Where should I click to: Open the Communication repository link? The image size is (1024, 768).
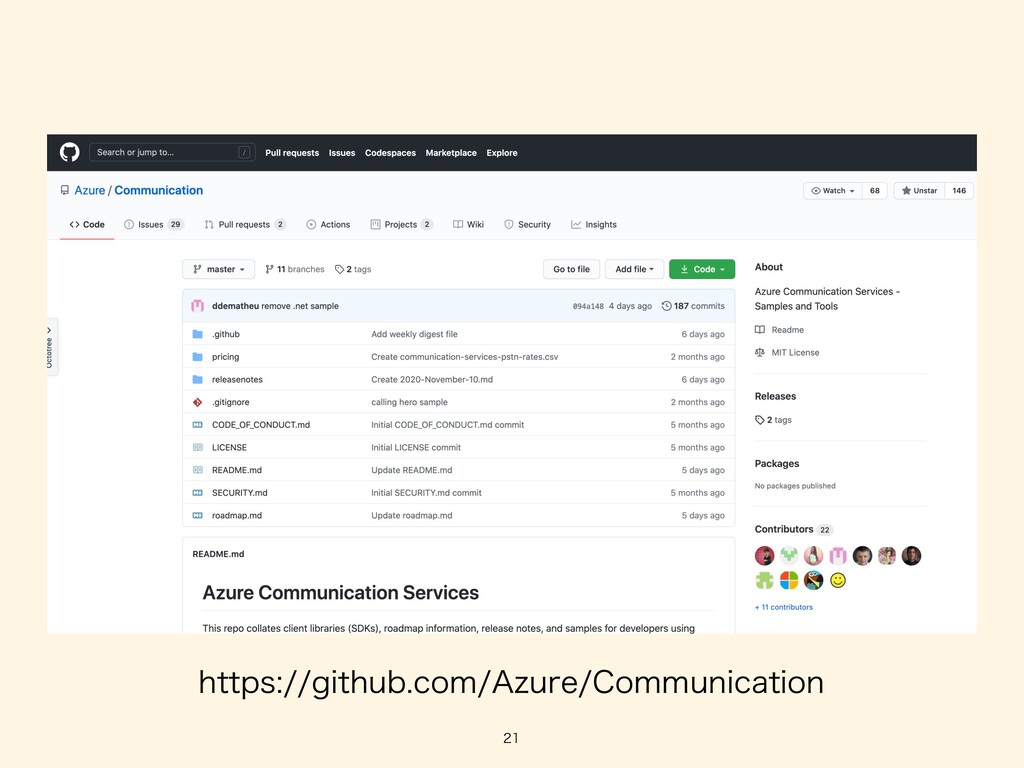click(x=159, y=190)
